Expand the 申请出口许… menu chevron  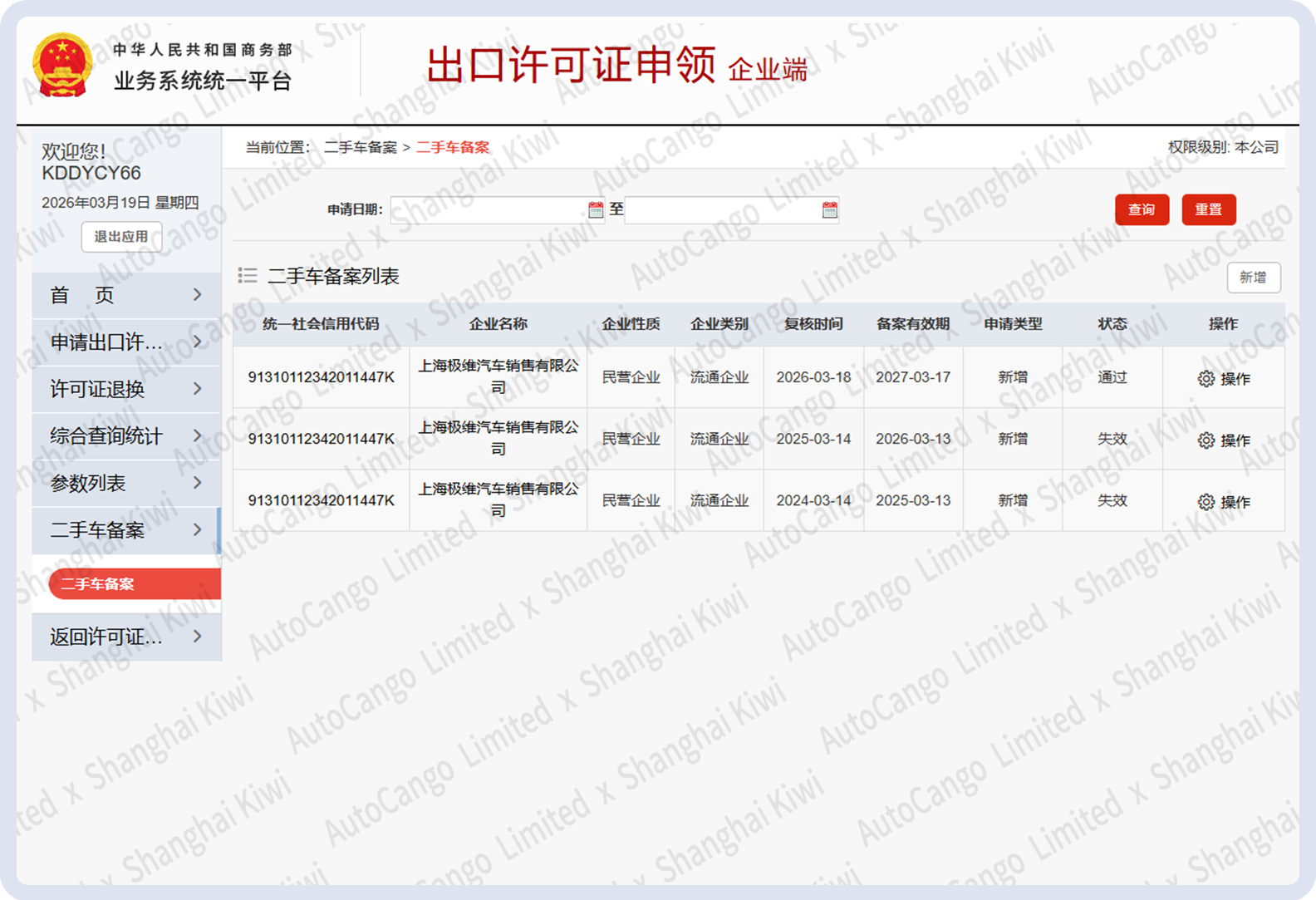coord(197,342)
